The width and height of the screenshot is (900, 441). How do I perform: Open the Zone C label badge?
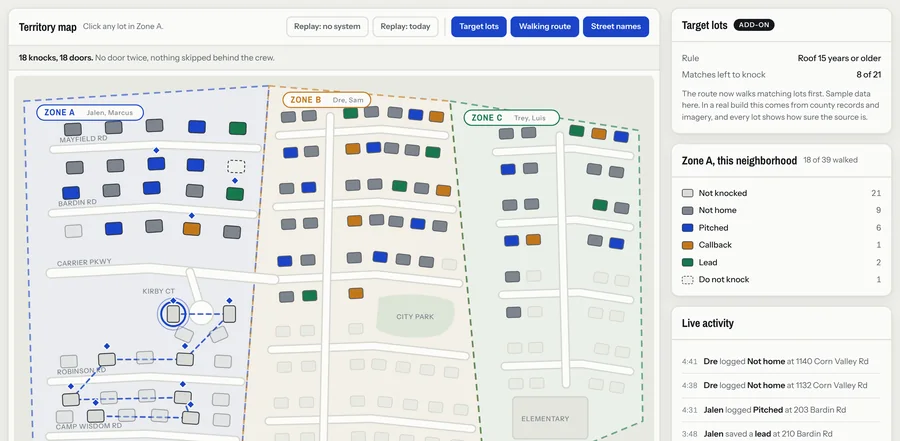[x=511, y=118]
